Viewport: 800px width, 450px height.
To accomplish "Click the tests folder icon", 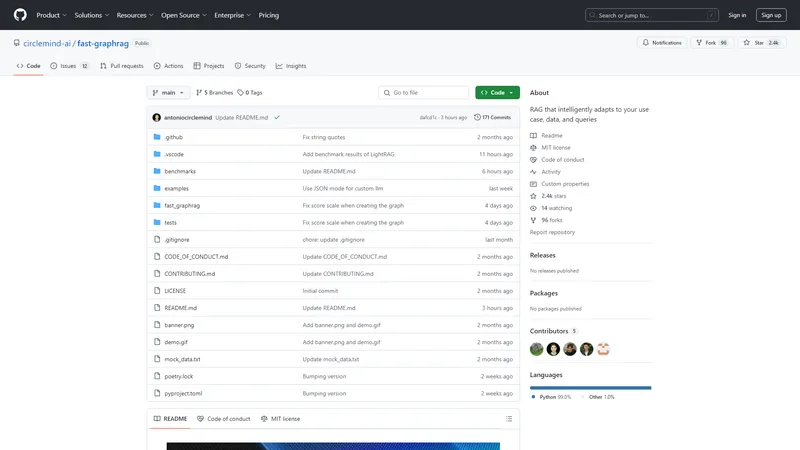I will pyautogui.click(x=157, y=222).
